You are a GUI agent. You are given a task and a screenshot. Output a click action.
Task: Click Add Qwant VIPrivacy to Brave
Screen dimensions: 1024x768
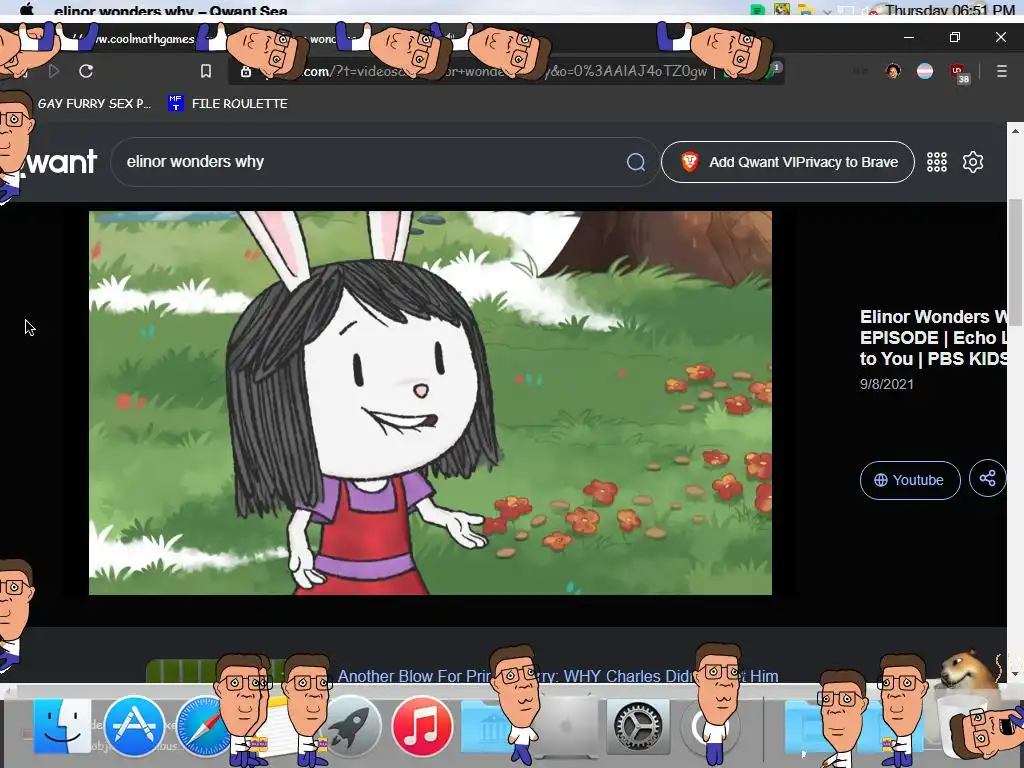tap(788, 162)
